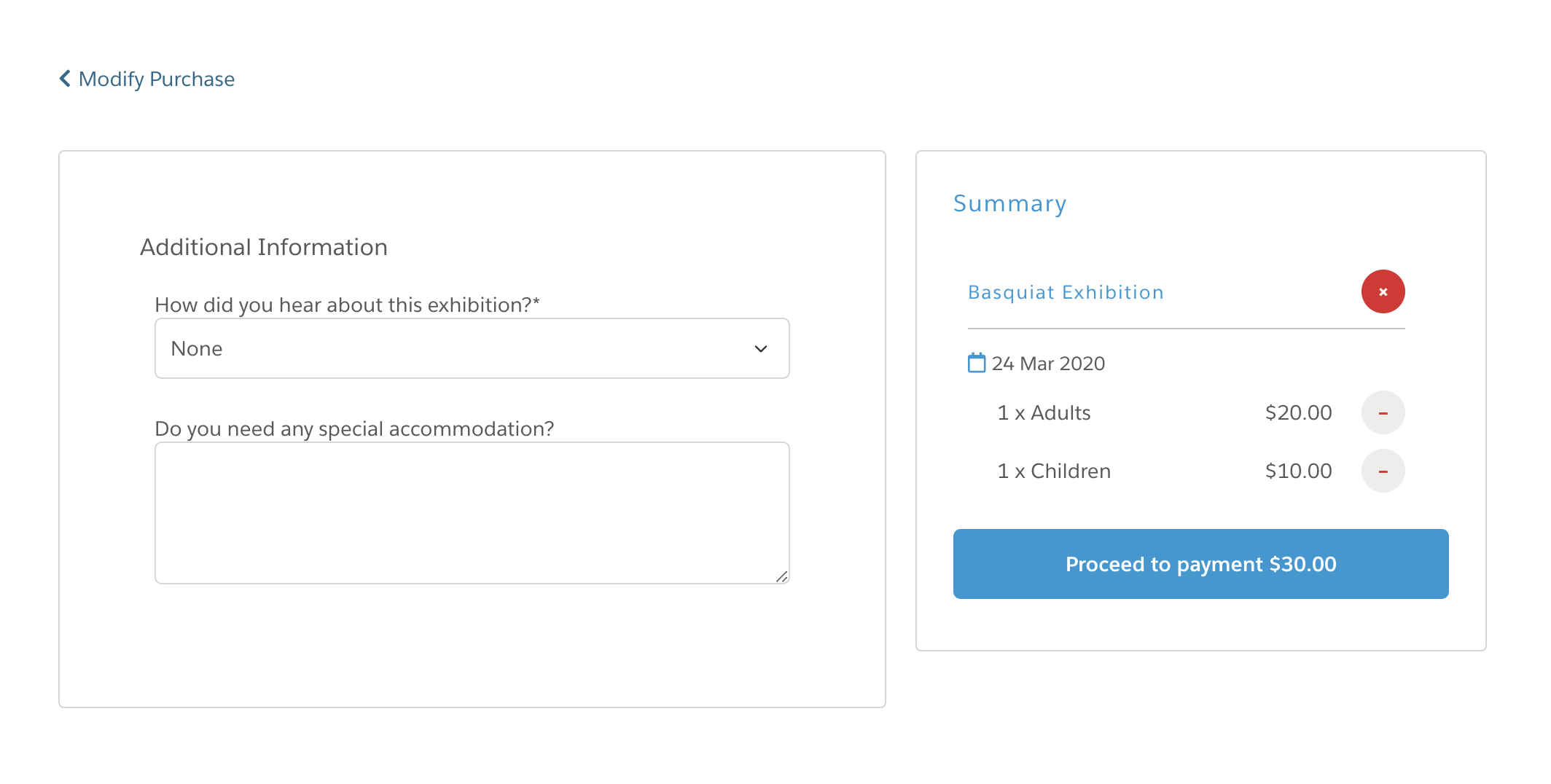1551x784 pixels.
Task: Click the back chevron icon next to Modify Purchase
Action: [65, 78]
